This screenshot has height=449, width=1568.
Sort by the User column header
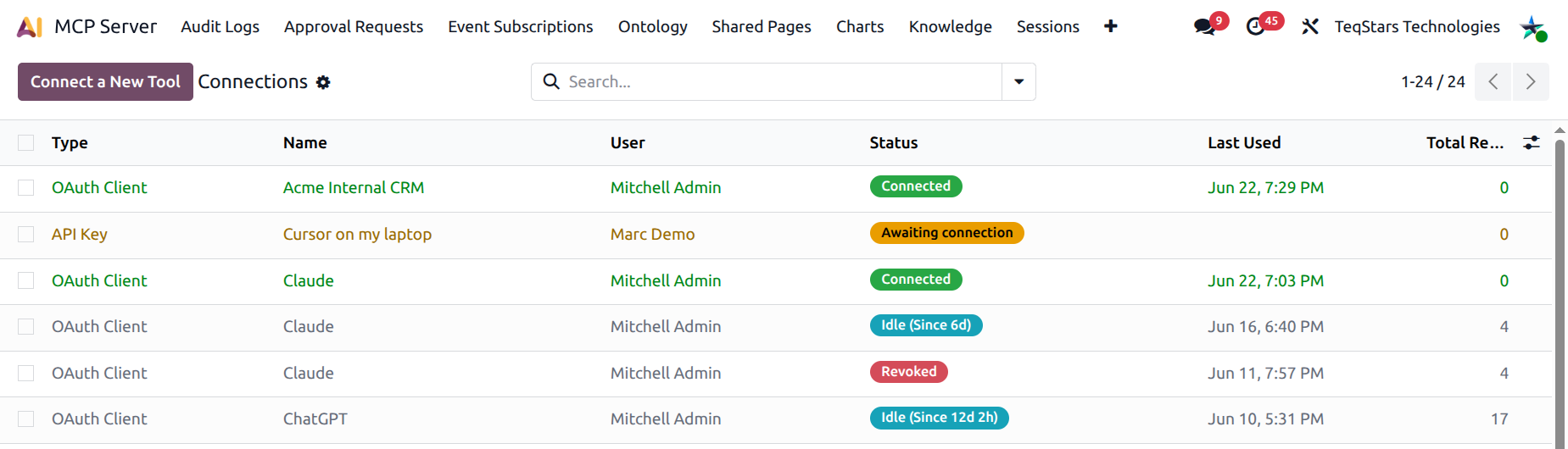coord(628,142)
